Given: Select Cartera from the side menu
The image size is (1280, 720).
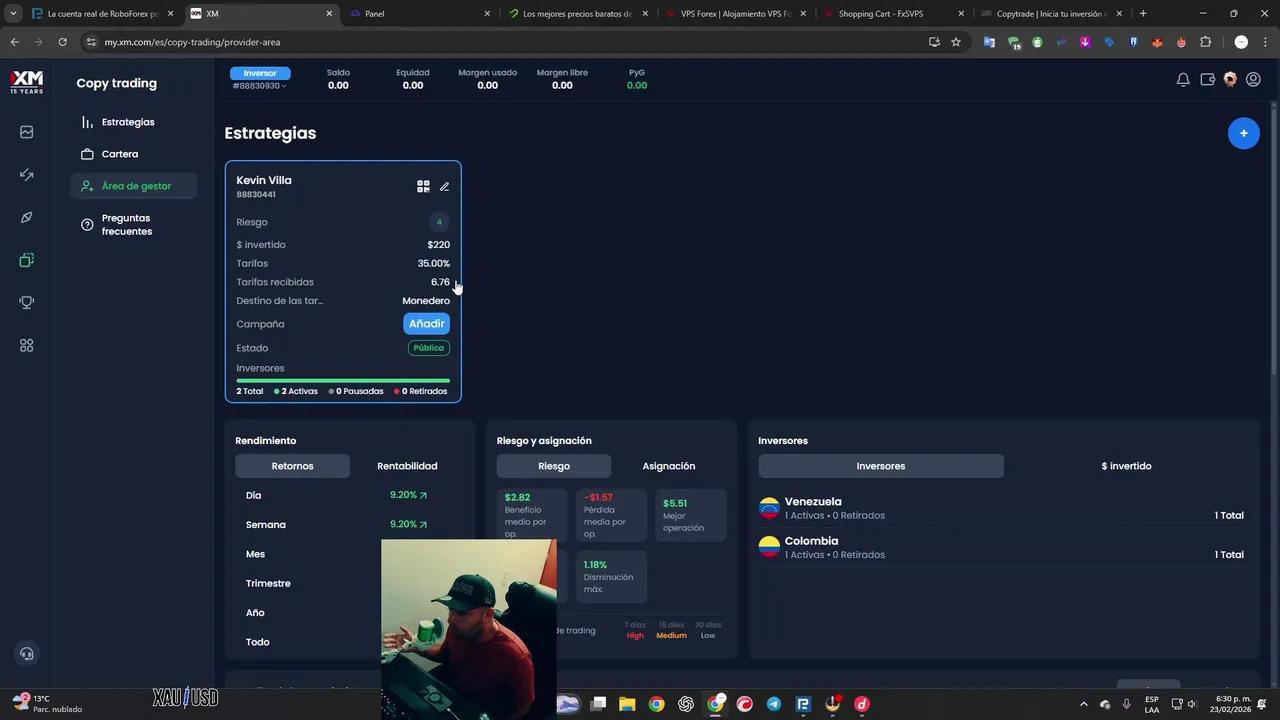Looking at the screenshot, I should 120,154.
